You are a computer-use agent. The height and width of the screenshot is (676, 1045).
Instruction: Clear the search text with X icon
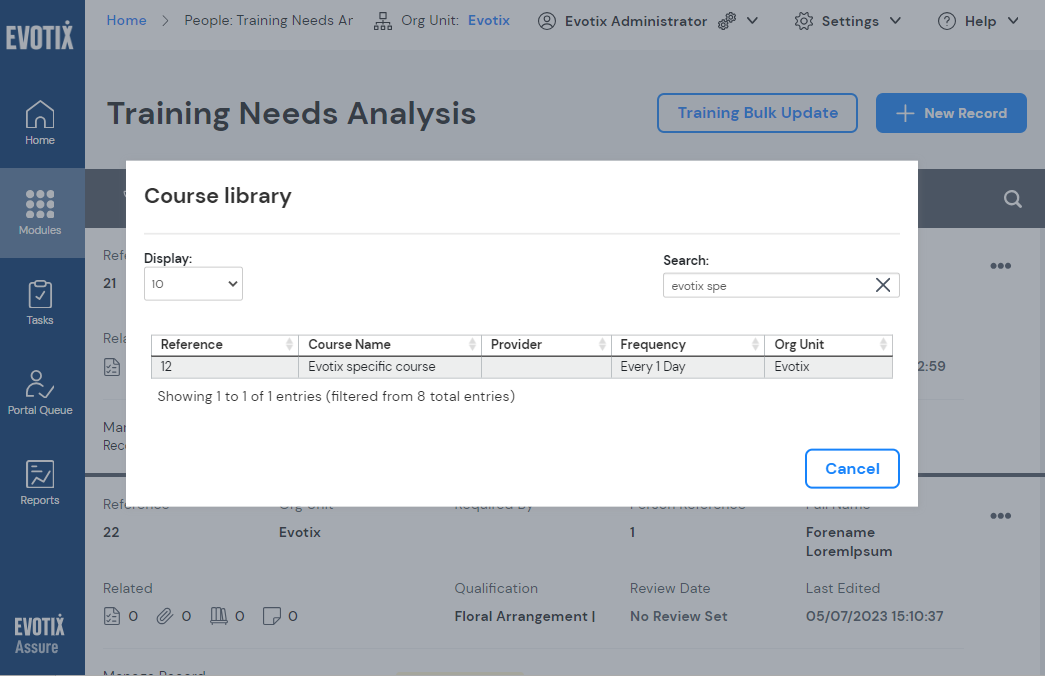(x=883, y=286)
